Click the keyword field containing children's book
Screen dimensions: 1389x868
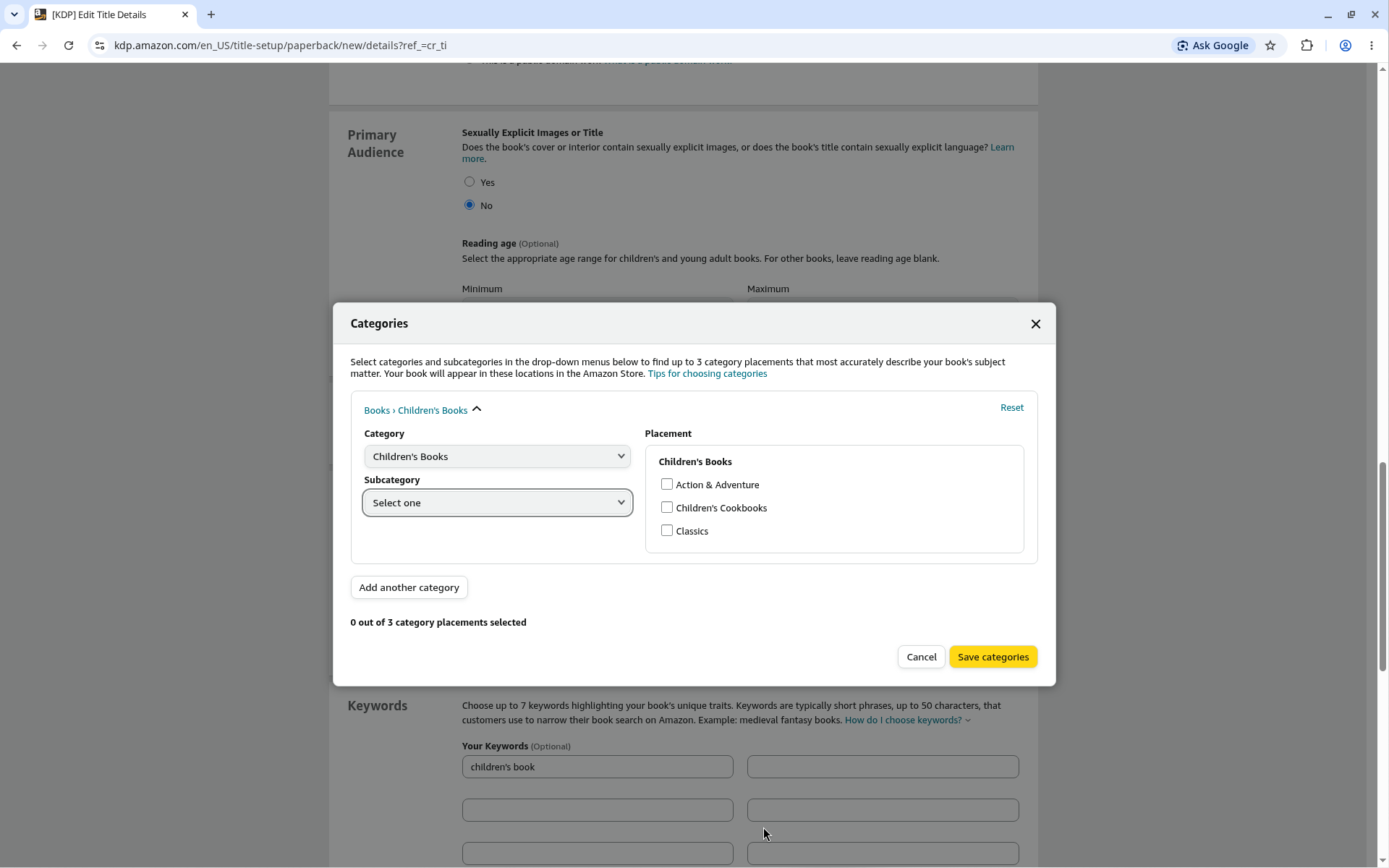coord(598,767)
